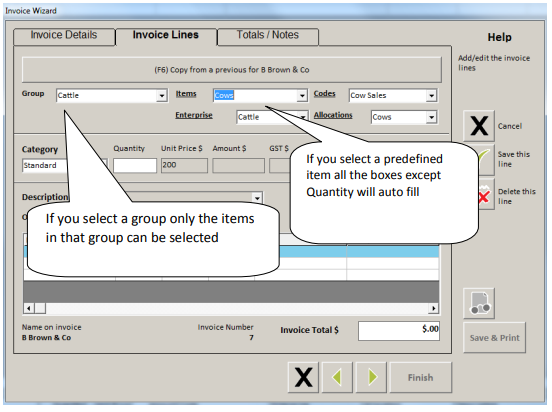Click the large X Cancel icon
Viewport: 552px width, 412px height.
(x=479, y=126)
